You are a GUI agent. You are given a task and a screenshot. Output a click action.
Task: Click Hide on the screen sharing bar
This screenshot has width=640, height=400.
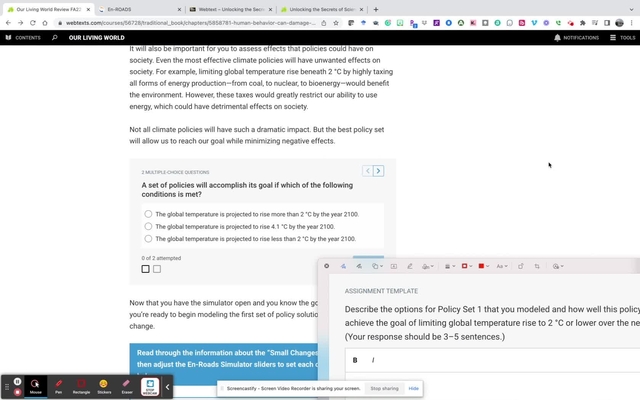[413, 388]
